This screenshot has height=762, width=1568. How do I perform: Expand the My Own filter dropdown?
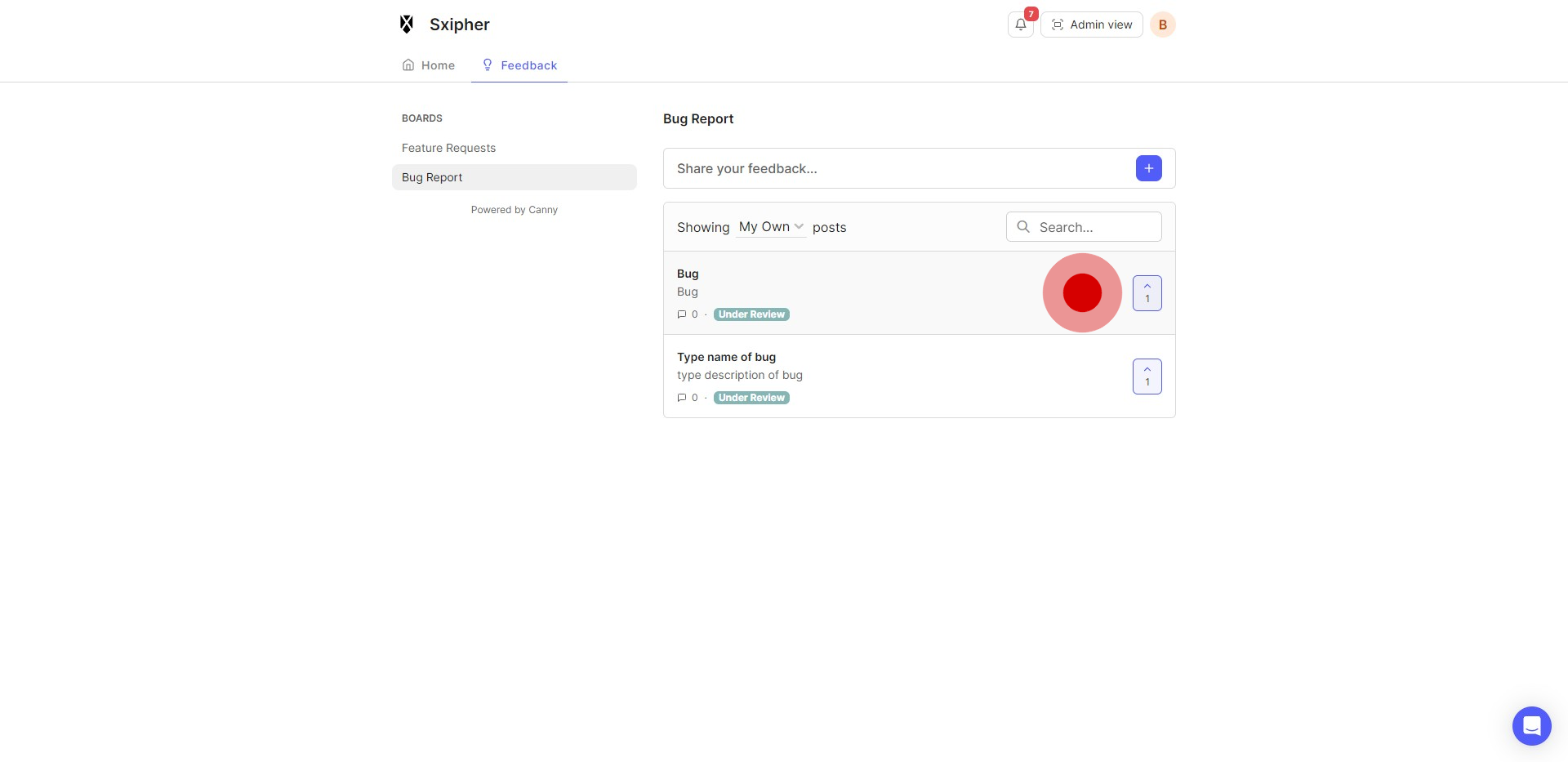(x=771, y=227)
